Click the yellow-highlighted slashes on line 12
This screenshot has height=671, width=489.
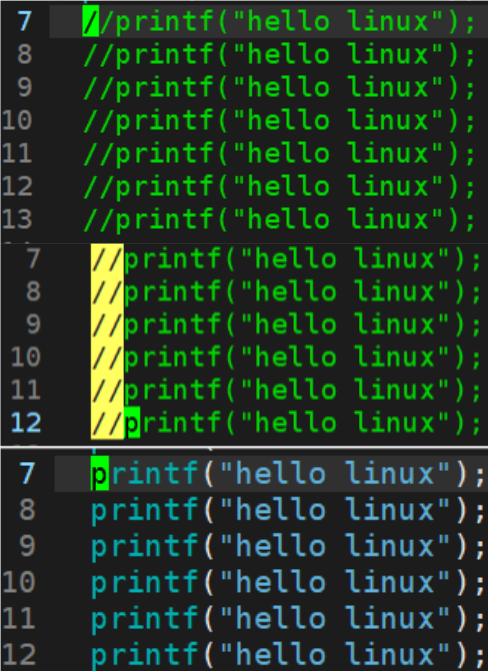pos(107,423)
